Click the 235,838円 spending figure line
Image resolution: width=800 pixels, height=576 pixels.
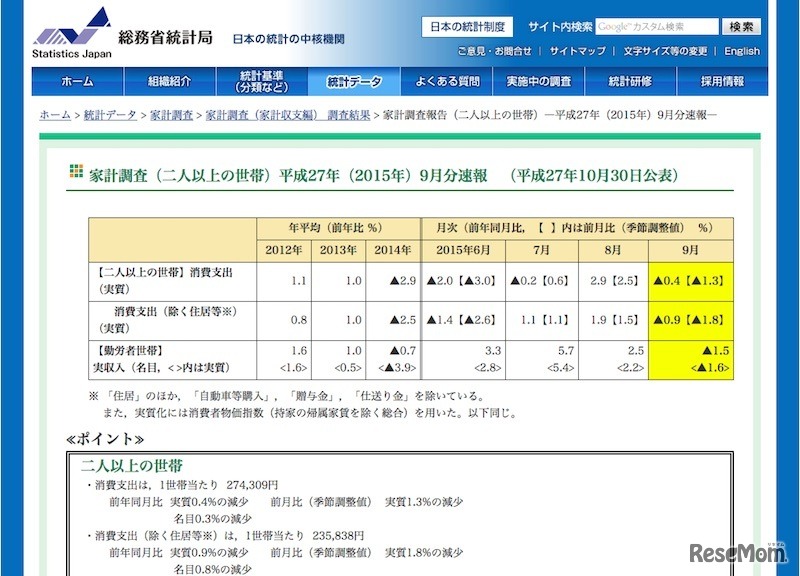[x=225, y=536]
